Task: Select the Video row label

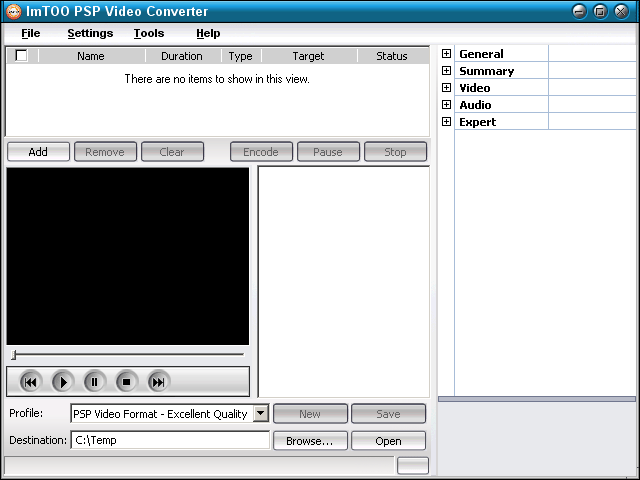Action: 475,88
